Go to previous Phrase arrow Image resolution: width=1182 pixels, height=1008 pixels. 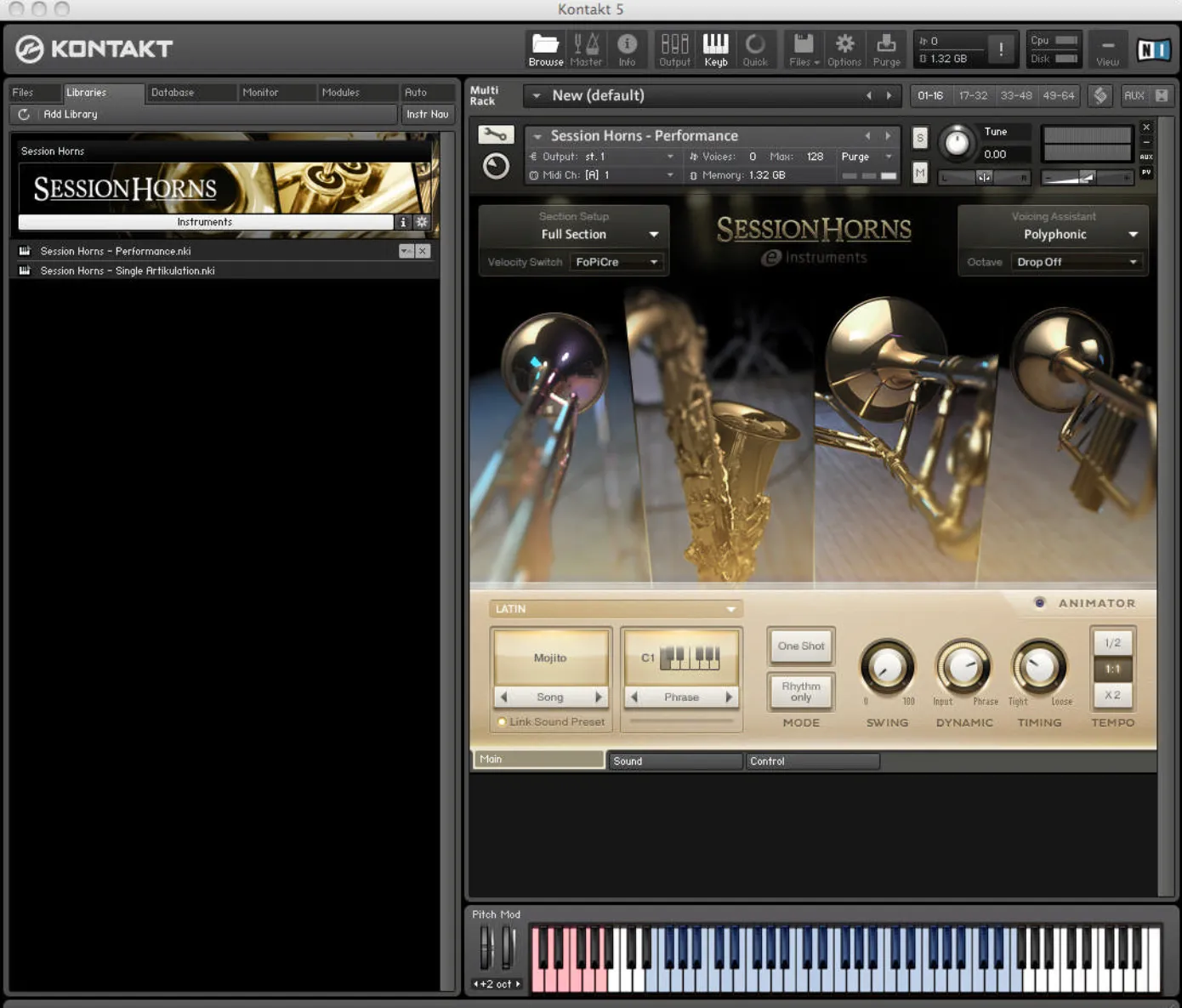click(634, 697)
